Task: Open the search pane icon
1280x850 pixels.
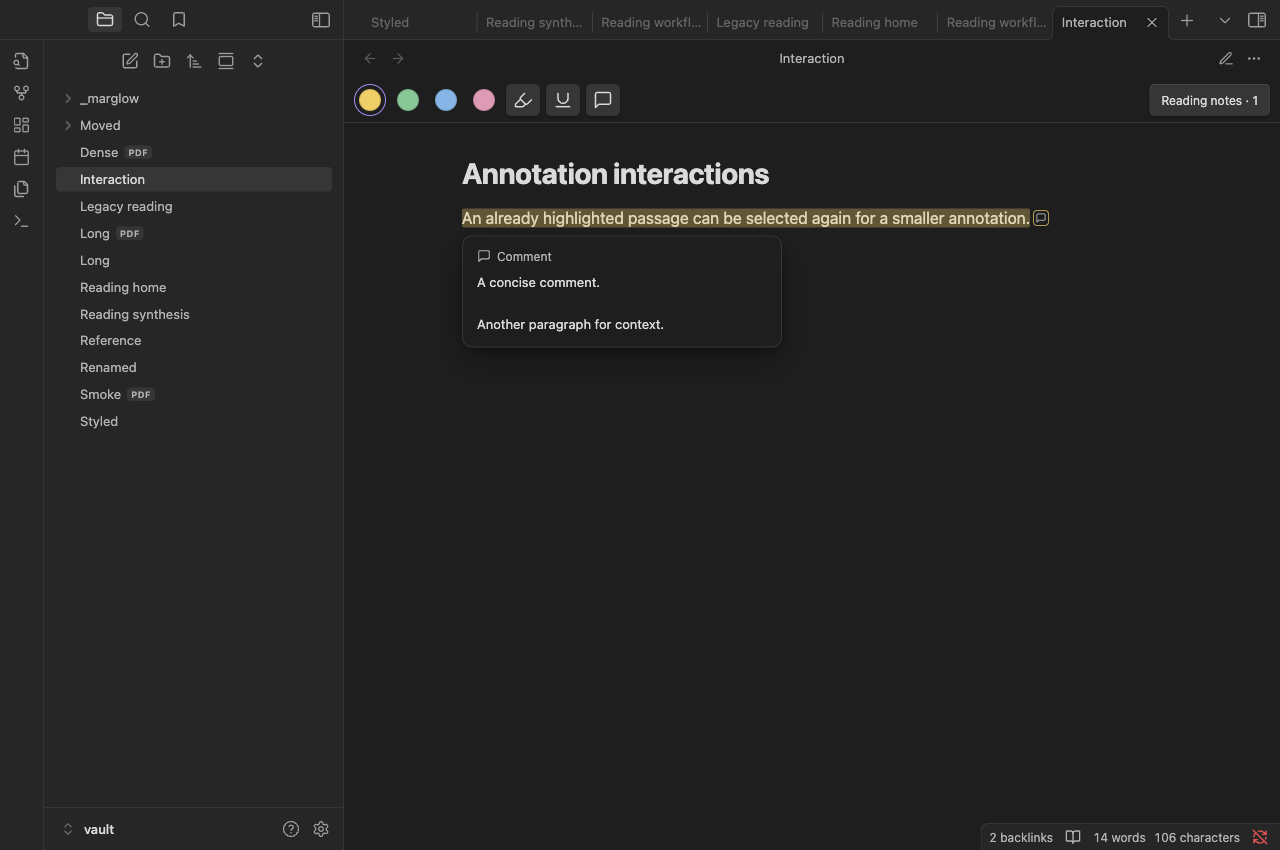Action: click(142, 19)
